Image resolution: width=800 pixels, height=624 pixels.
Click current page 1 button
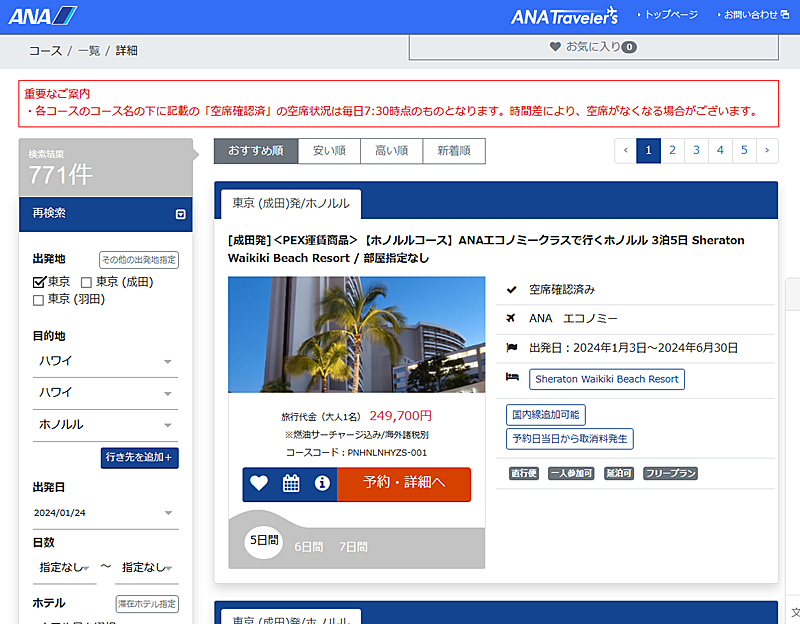[648, 151]
